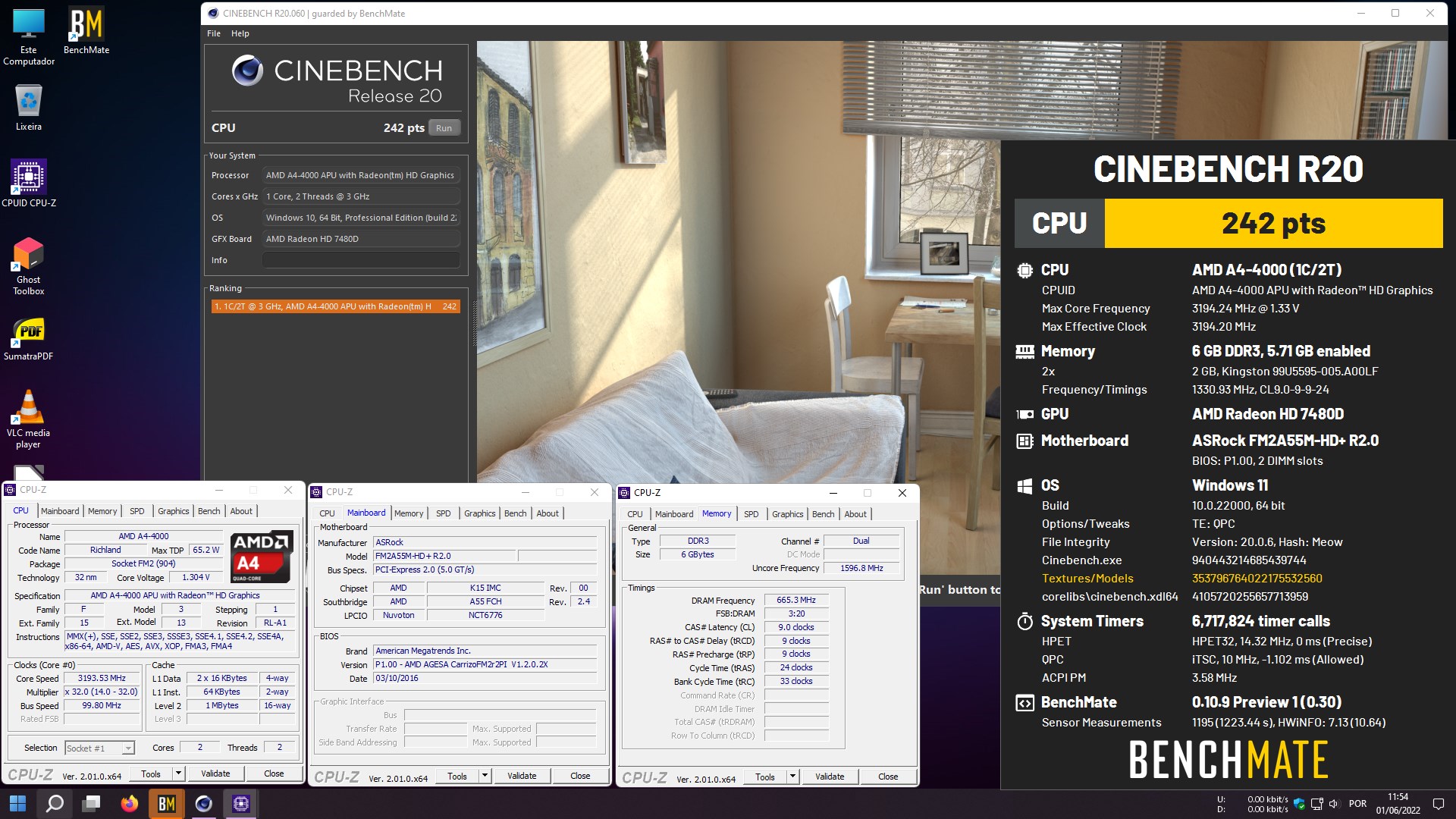Screen dimensions: 1456x819
Task: Click the Info input field in Cinebench
Action: [x=361, y=260]
